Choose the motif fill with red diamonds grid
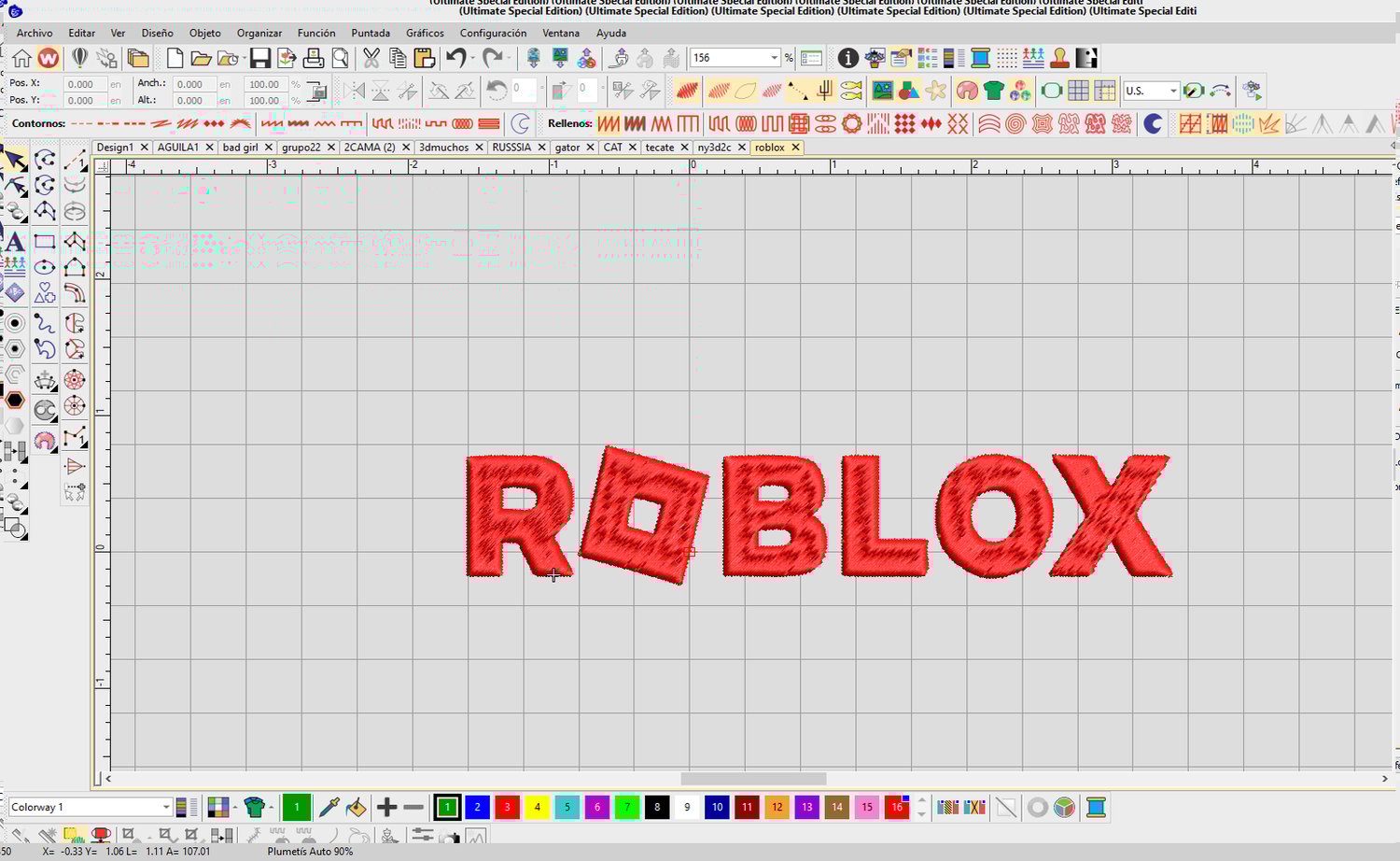Viewport: 1400px width, 861px height. 904,123
